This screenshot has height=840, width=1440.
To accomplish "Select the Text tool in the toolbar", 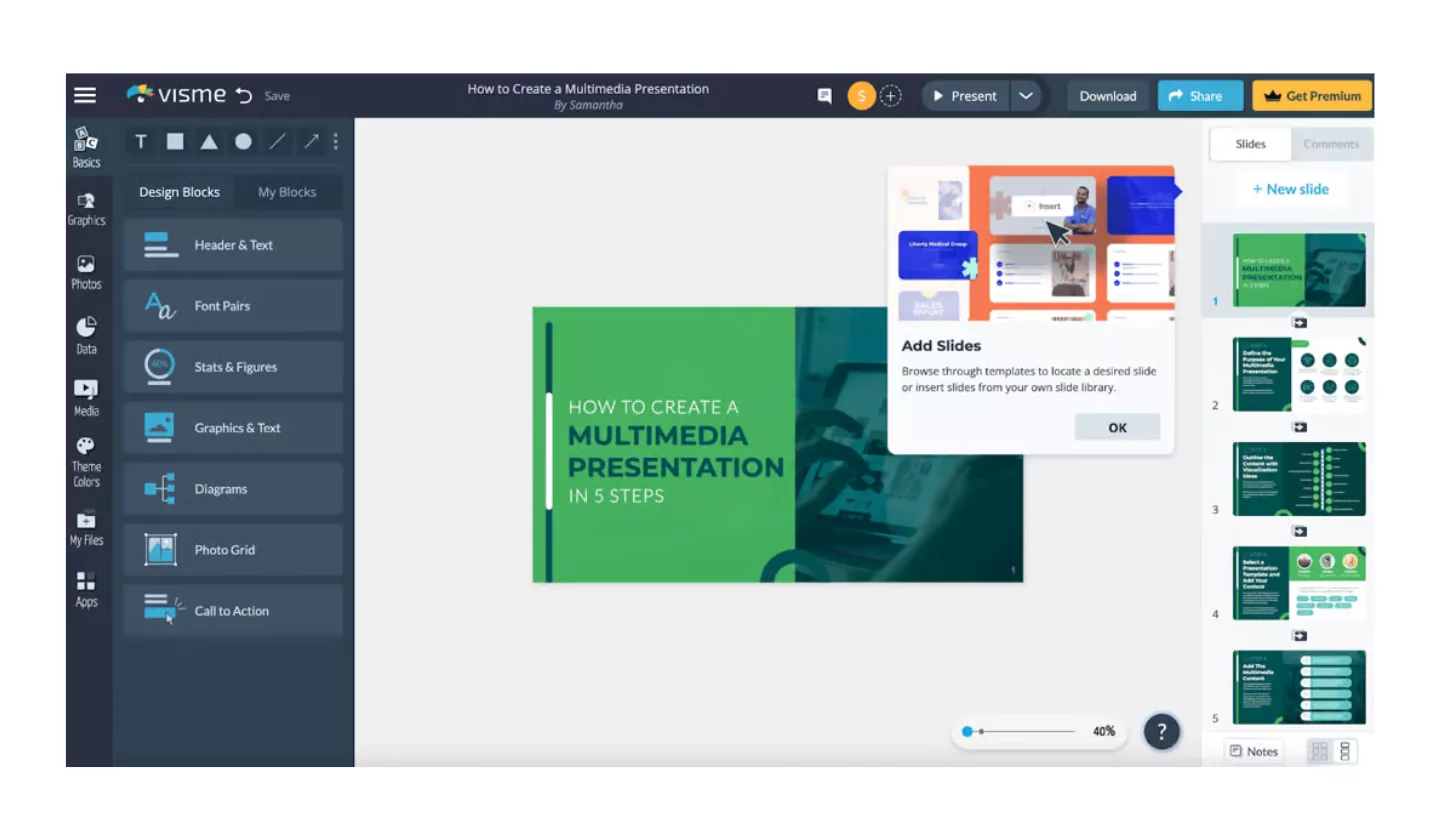I will coord(140,141).
